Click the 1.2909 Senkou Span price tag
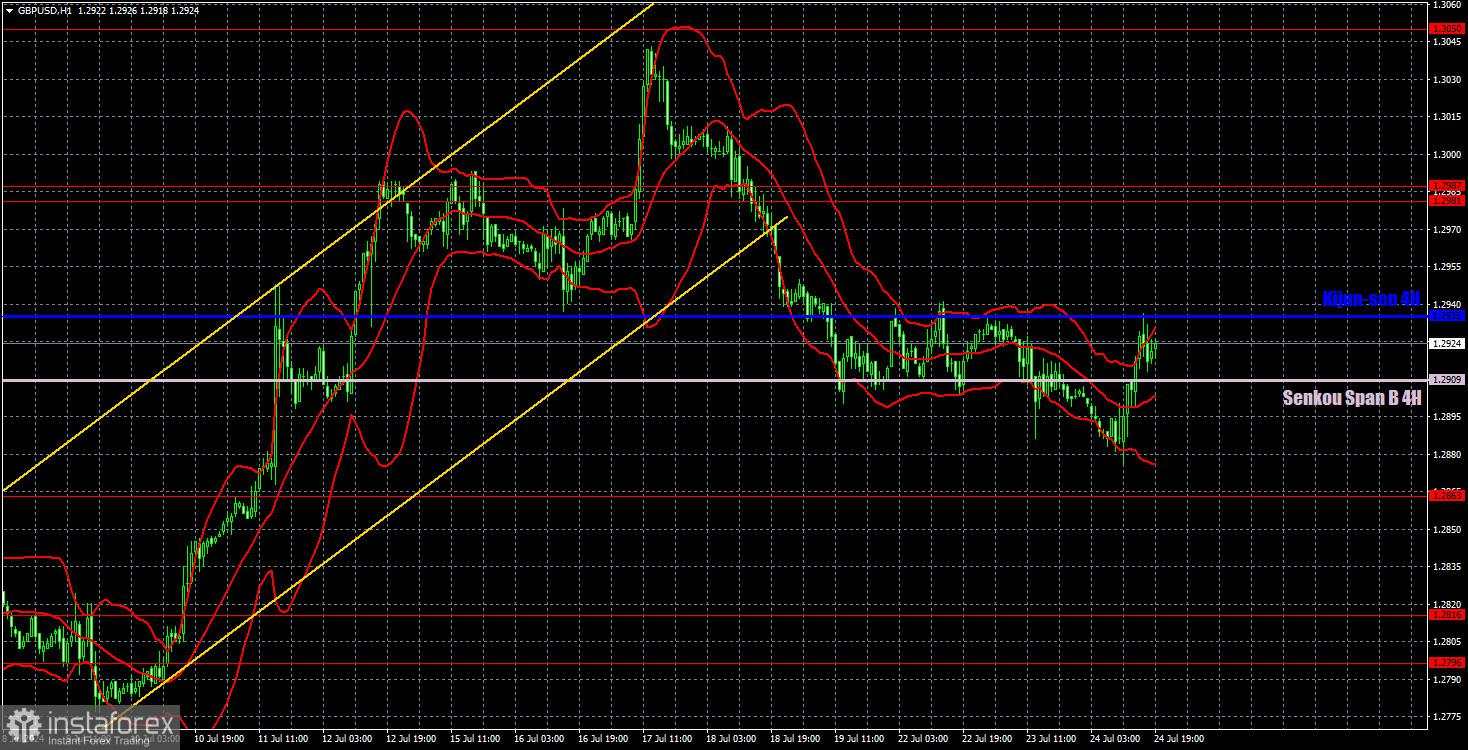Screen dimensions: 1468x750 click(1447, 380)
